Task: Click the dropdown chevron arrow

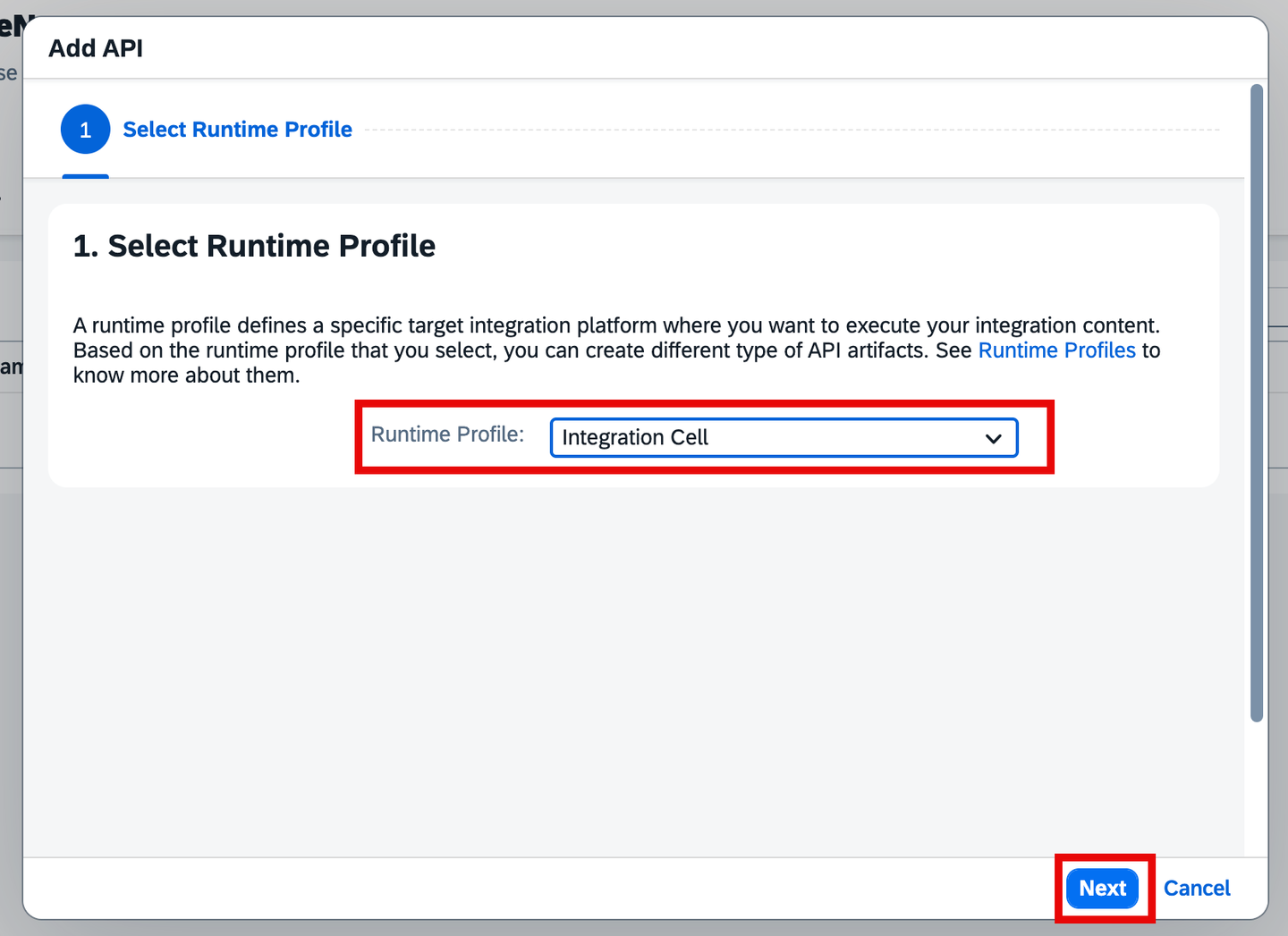Action: coord(993,438)
